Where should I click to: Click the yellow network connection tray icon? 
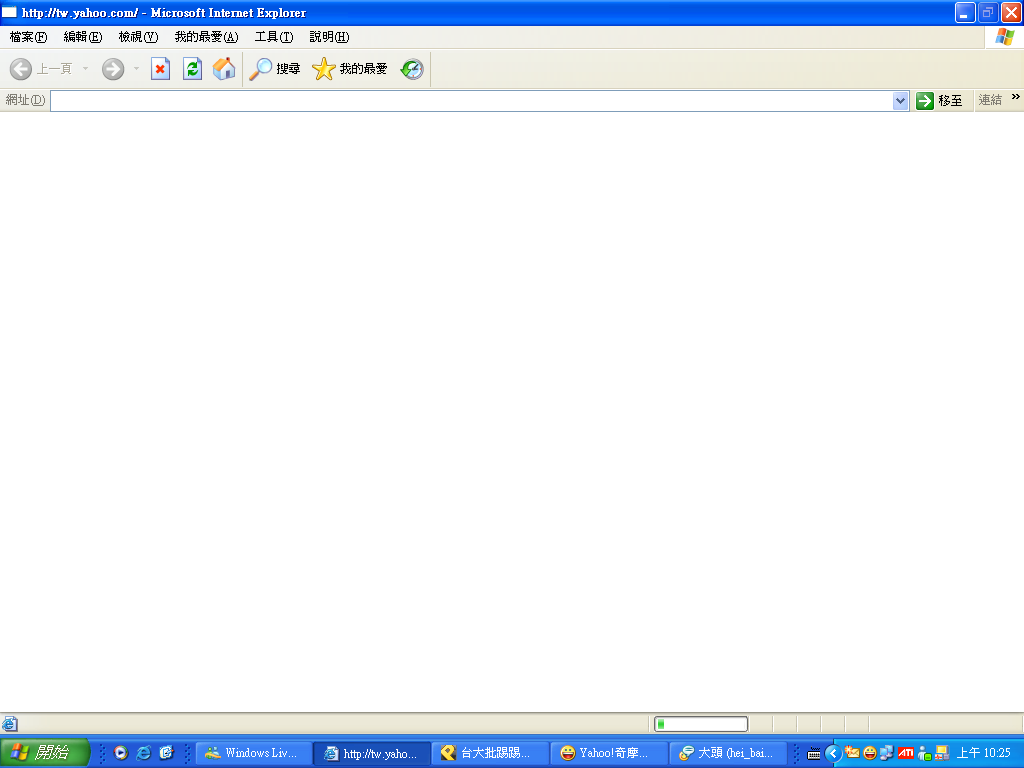click(942, 753)
